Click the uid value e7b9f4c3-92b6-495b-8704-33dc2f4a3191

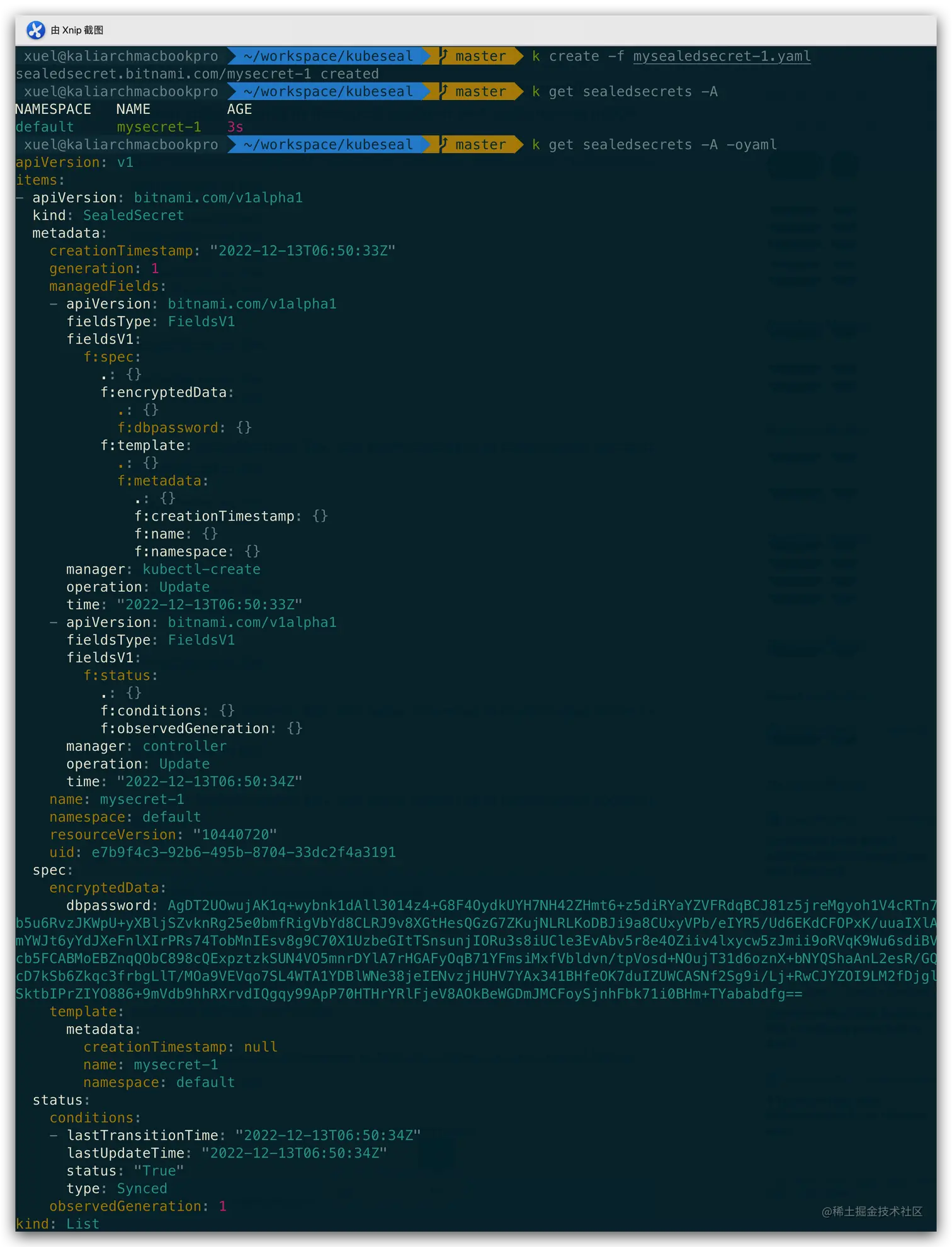pyautogui.click(x=244, y=852)
